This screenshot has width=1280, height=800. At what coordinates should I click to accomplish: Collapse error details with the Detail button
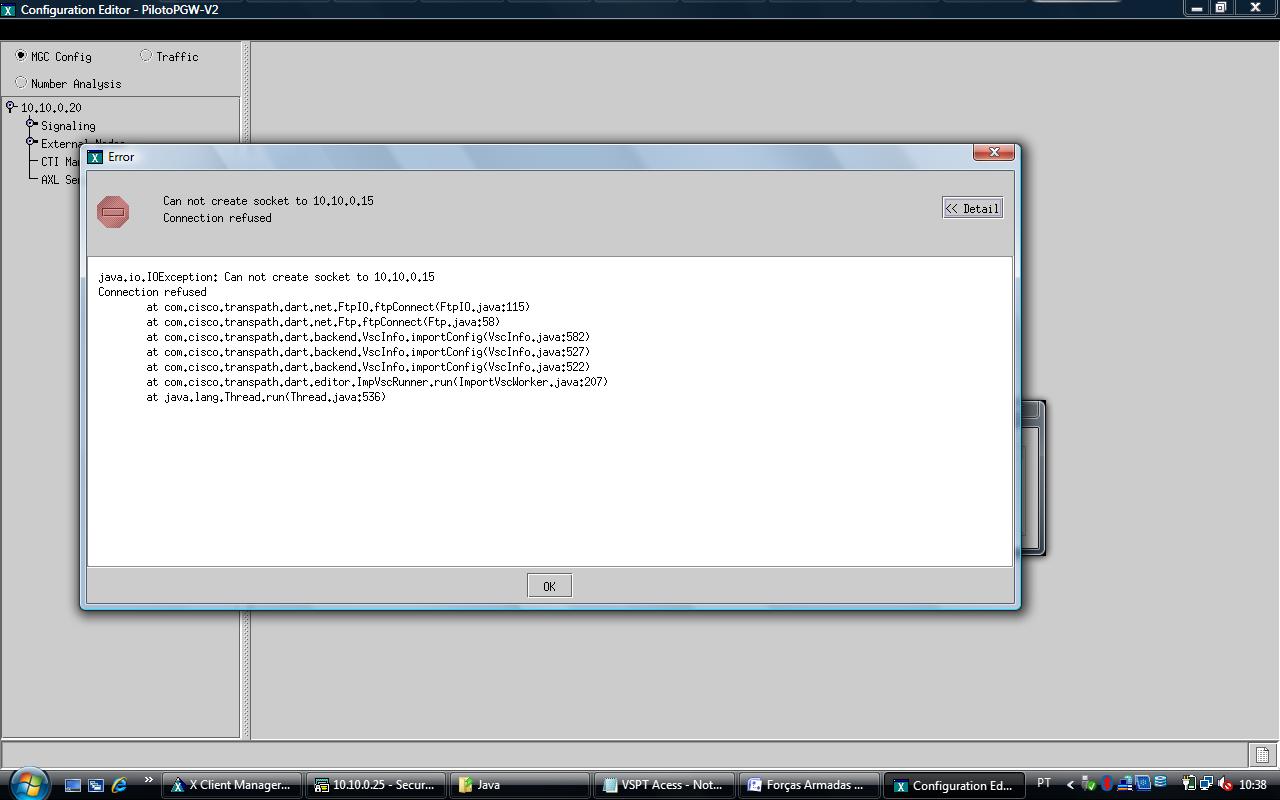(x=972, y=208)
